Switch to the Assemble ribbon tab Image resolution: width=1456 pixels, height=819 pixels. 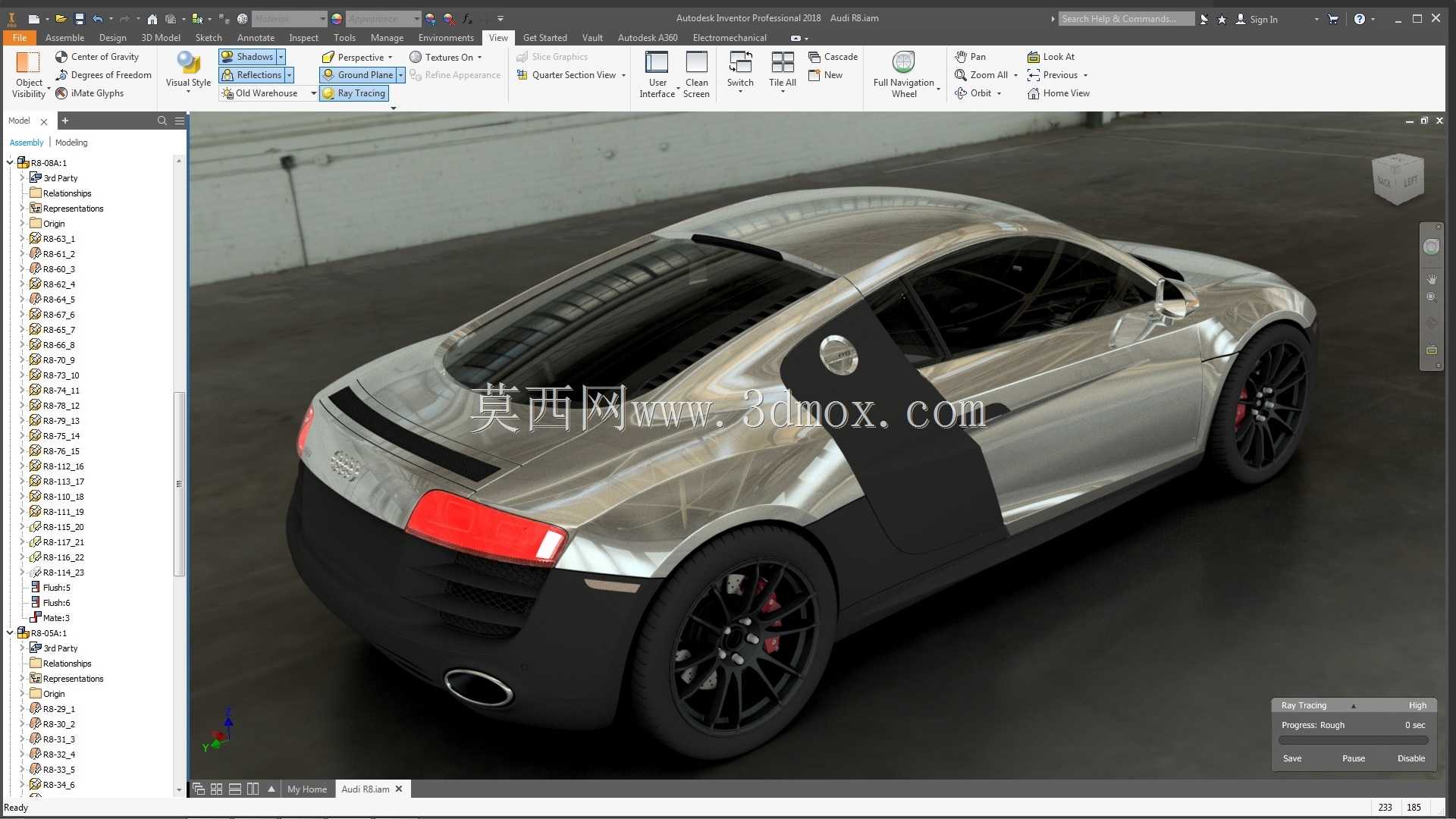pos(64,38)
